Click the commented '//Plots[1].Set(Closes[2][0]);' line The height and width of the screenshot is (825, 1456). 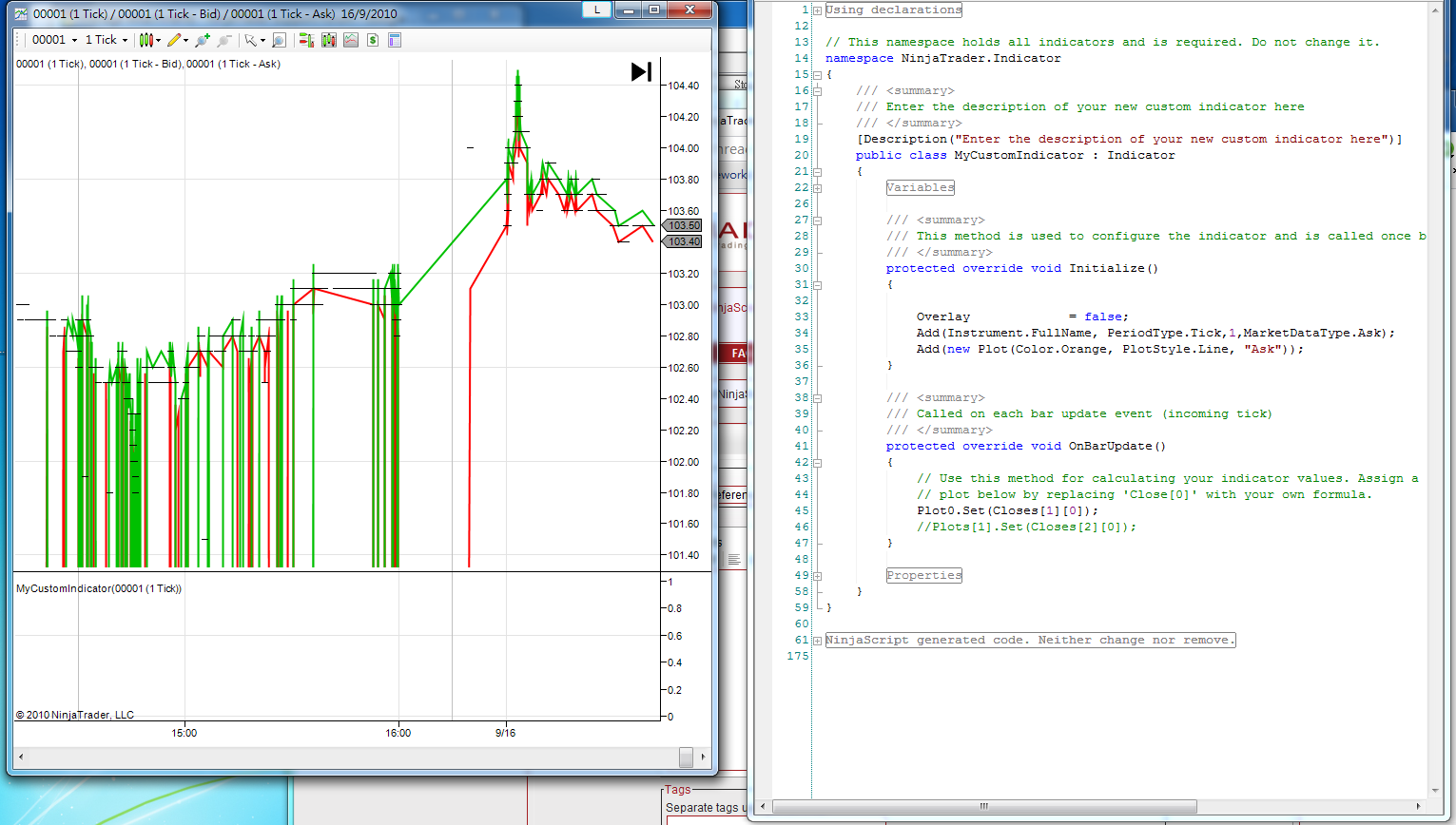(1027, 527)
